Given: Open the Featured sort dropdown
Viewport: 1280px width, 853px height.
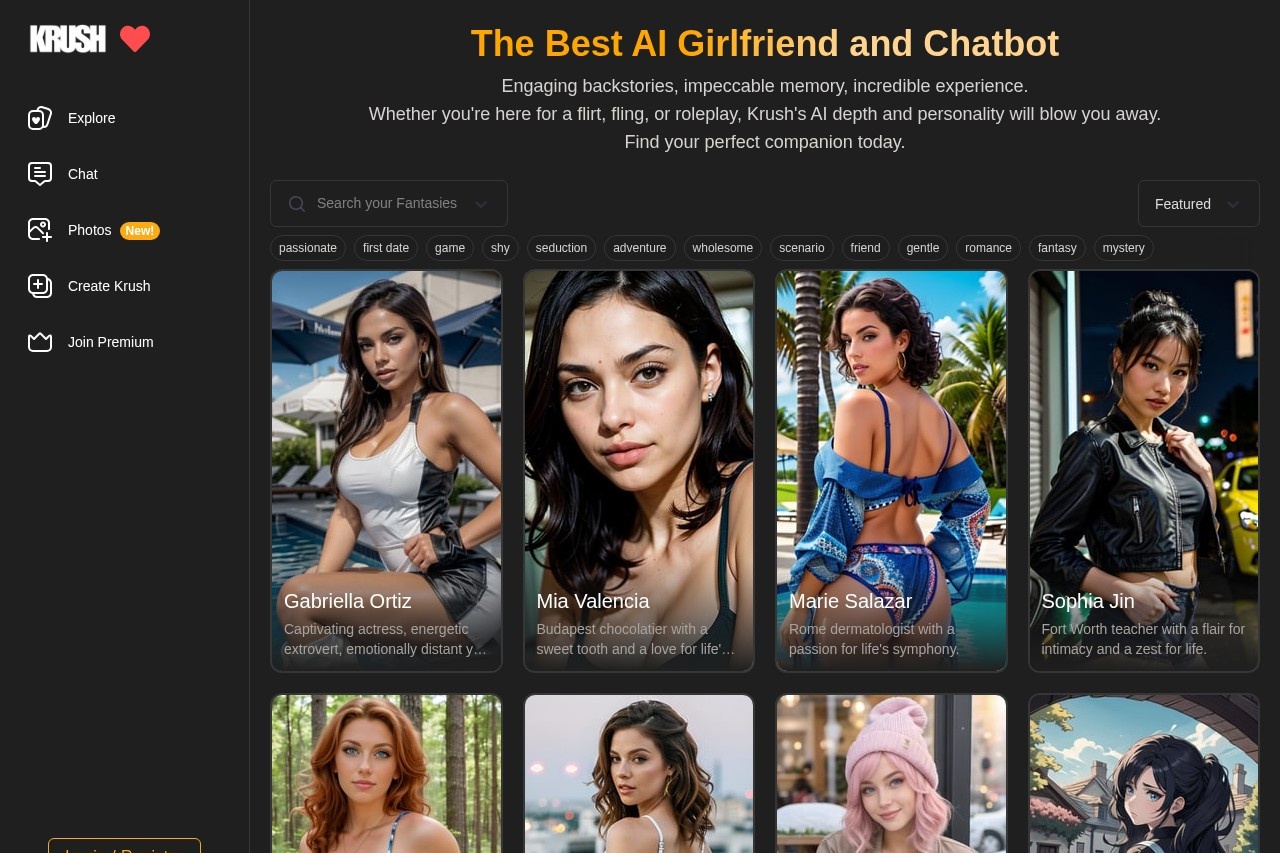Looking at the screenshot, I should [x=1198, y=204].
